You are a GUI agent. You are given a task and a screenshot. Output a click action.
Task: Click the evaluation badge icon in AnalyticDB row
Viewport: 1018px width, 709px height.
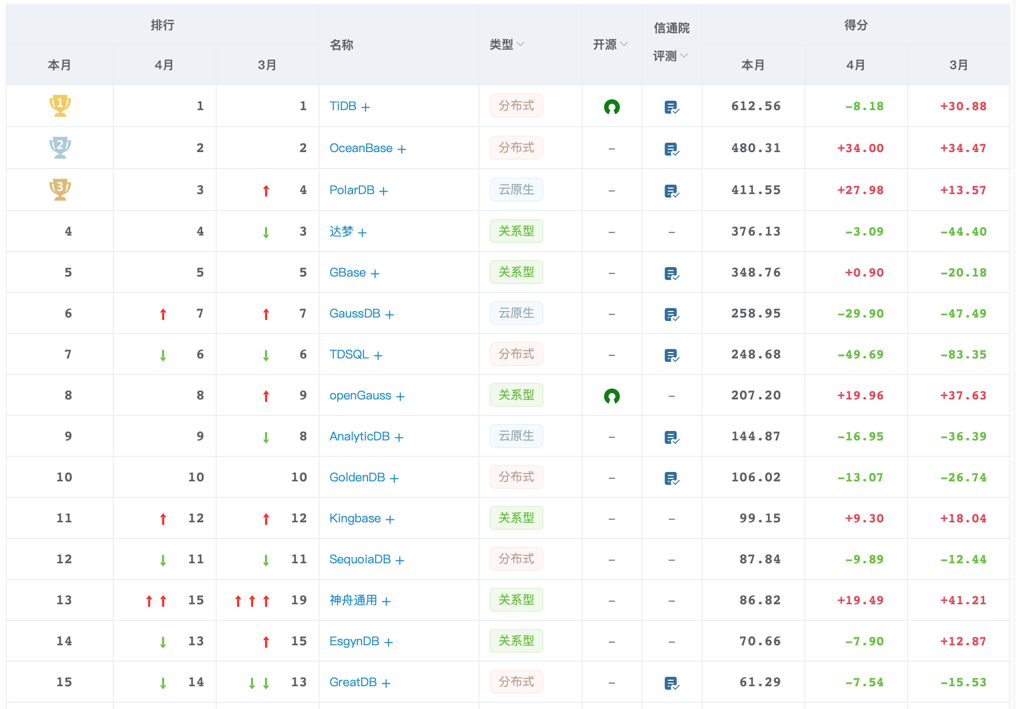(672, 437)
